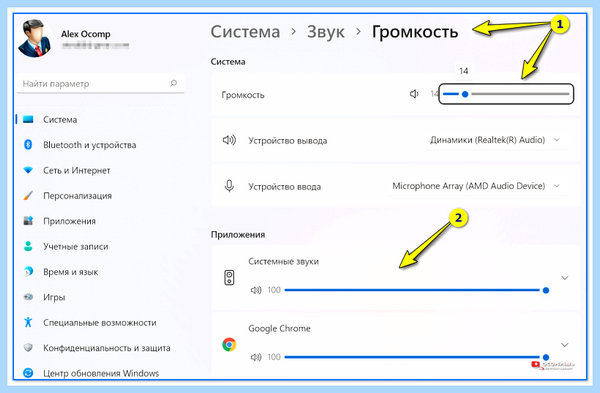Click the Устройство ввода microphone icon

[x=229, y=186]
